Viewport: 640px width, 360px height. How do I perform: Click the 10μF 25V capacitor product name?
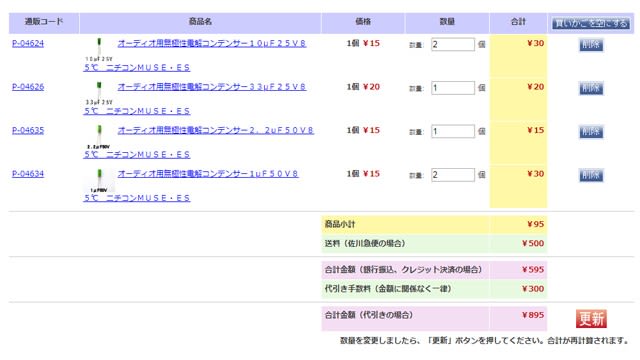(211, 43)
